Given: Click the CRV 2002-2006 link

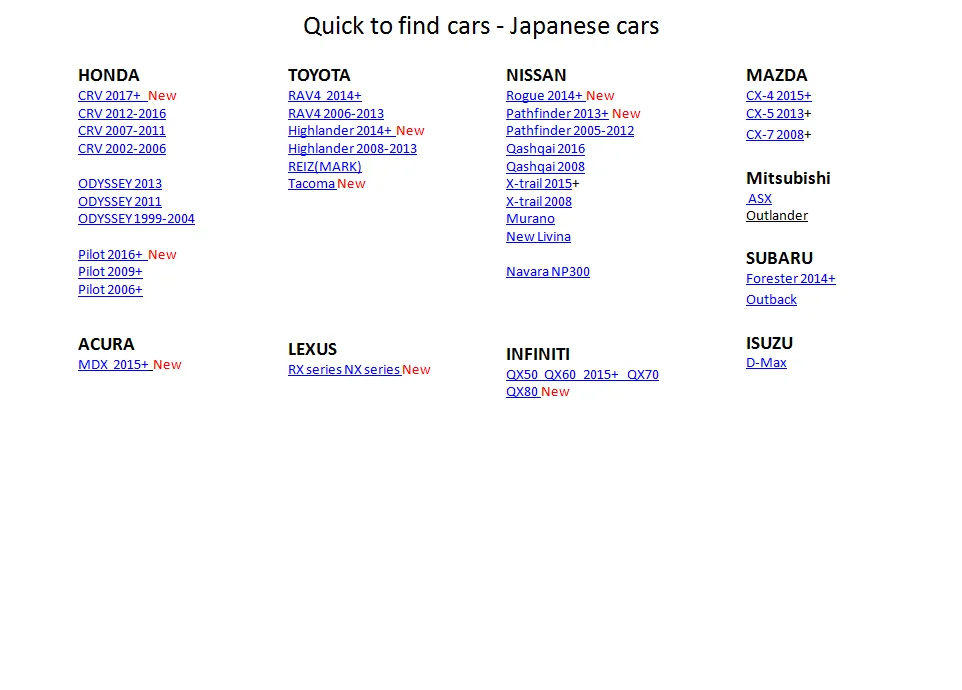Looking at the screenshot, I should 122,149.
